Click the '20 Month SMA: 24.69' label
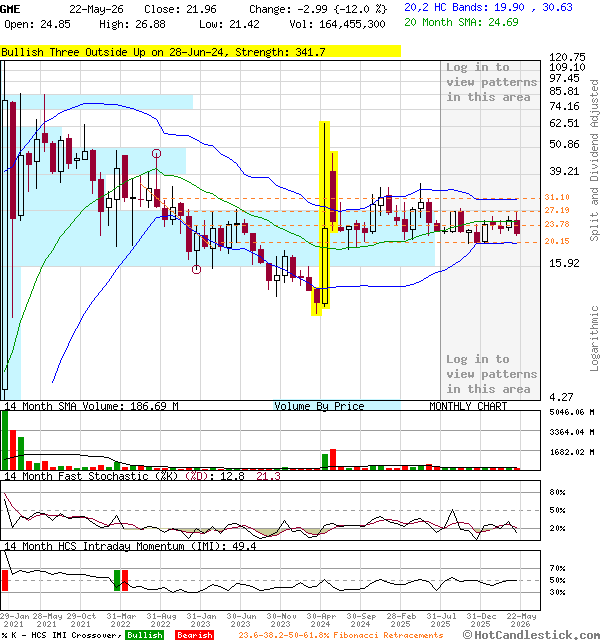Image resolution: width=600 pixels, height=640 pixels. [461, 22]
